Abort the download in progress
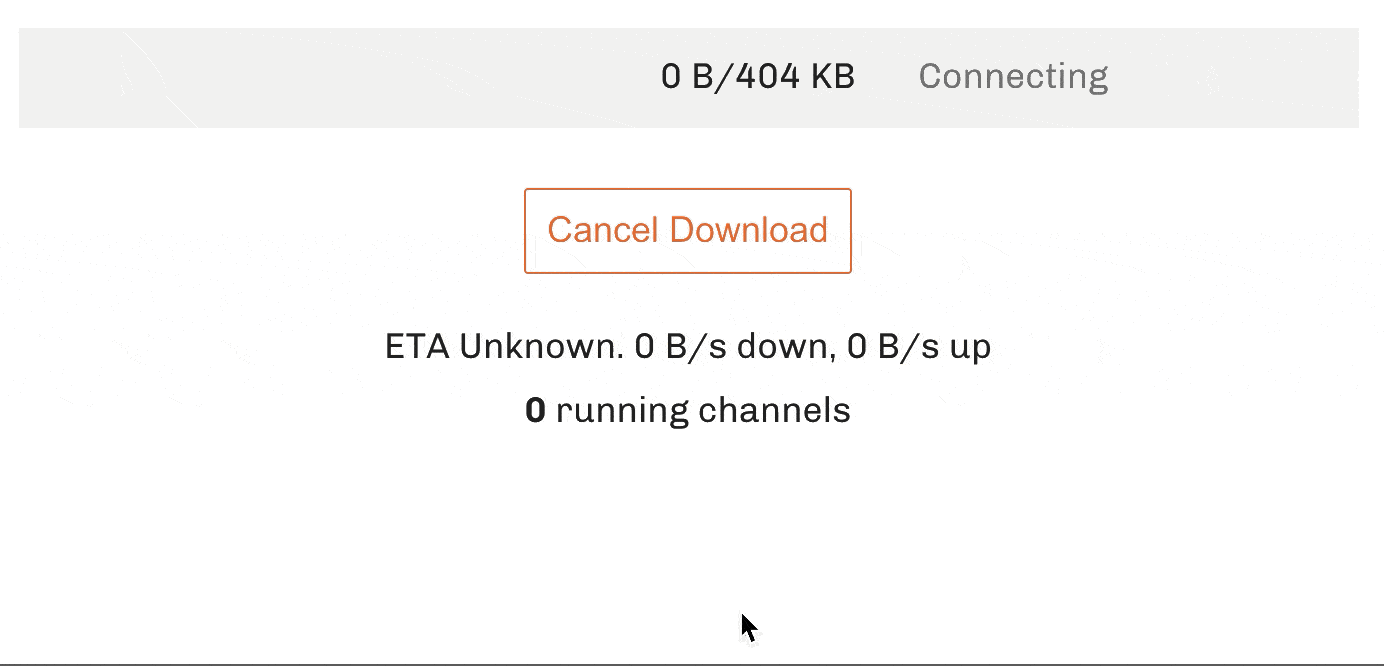 point(688,230)
